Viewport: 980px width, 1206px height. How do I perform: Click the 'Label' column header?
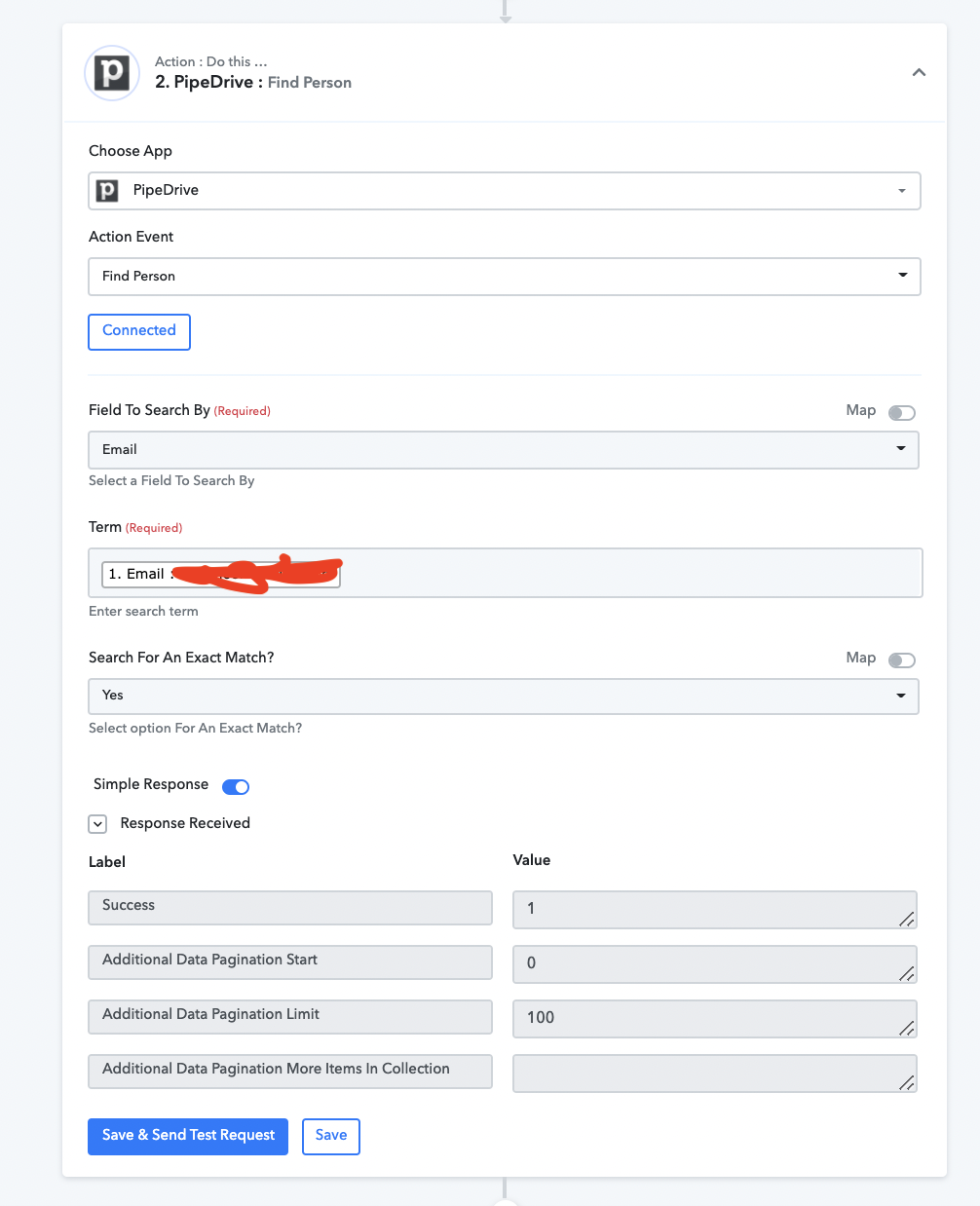pyautogui.click(x=107, y=862)
